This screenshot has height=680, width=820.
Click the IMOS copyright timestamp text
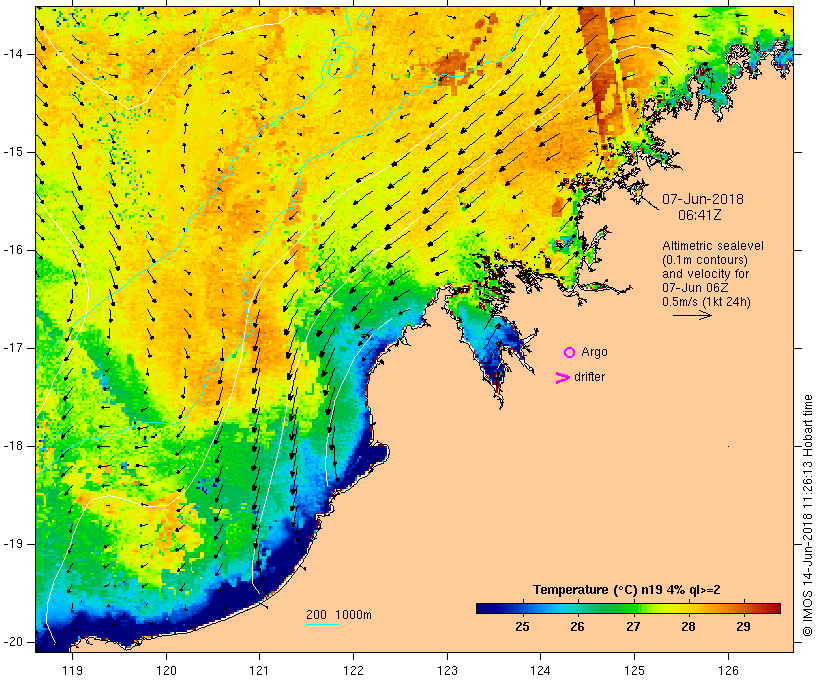pos(808,516)
